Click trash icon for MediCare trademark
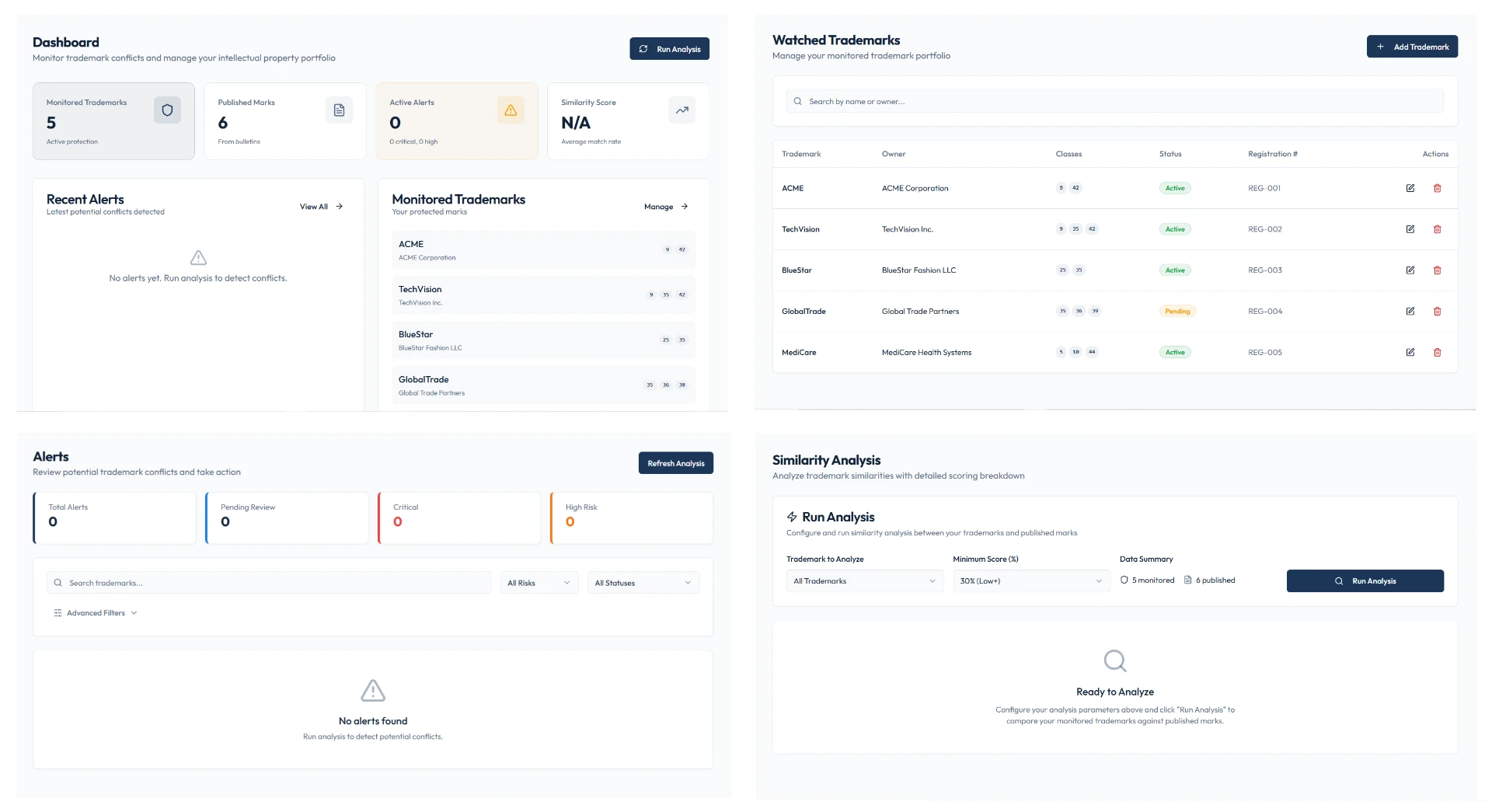1492x812 pixels. 1437,353
